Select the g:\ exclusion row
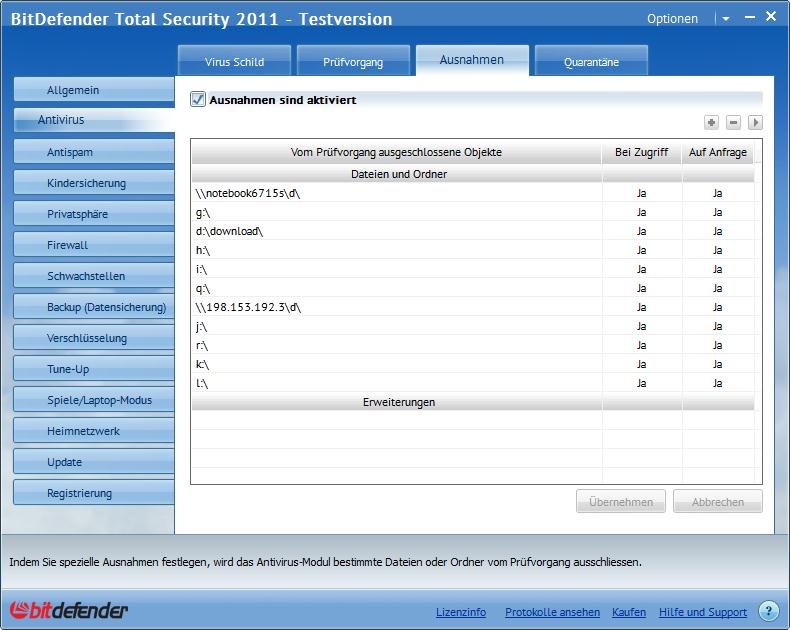The image size is (790, 630). [473, 212]
